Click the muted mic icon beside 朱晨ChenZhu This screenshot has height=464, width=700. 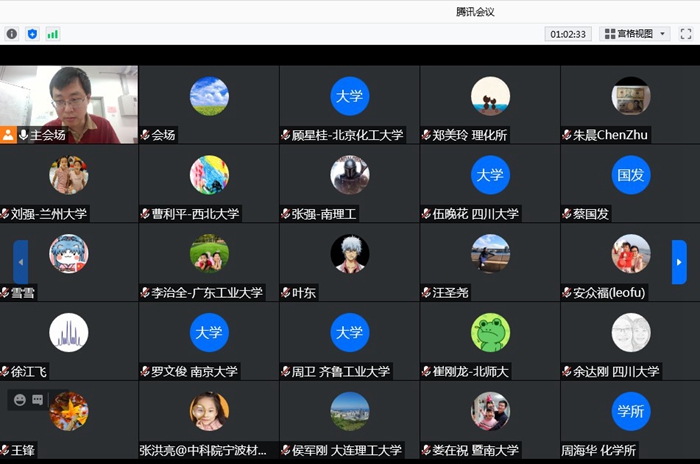[x=567, y=135]
